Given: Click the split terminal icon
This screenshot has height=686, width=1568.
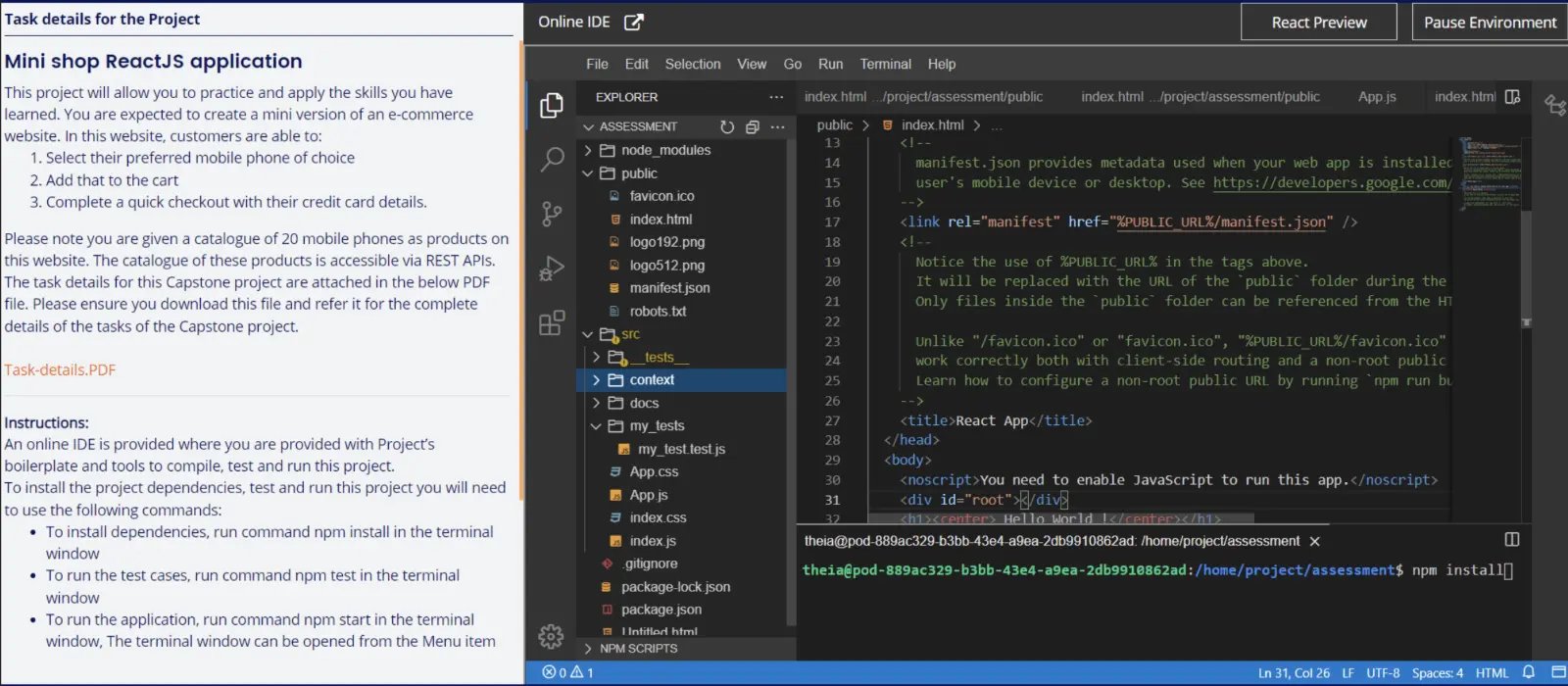Looking at the screenshot, I should click(x=1512, y=540).
